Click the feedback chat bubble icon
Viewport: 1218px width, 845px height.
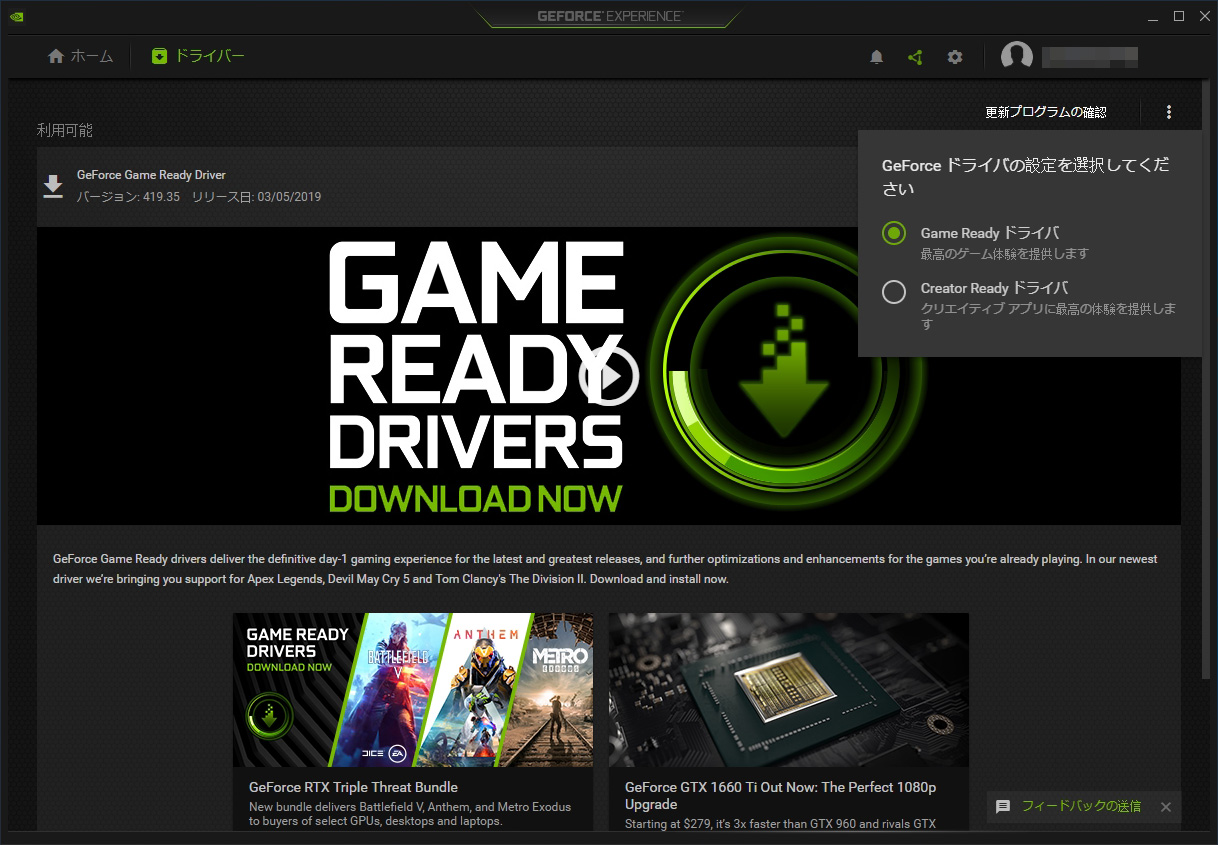click(1003, 806)
